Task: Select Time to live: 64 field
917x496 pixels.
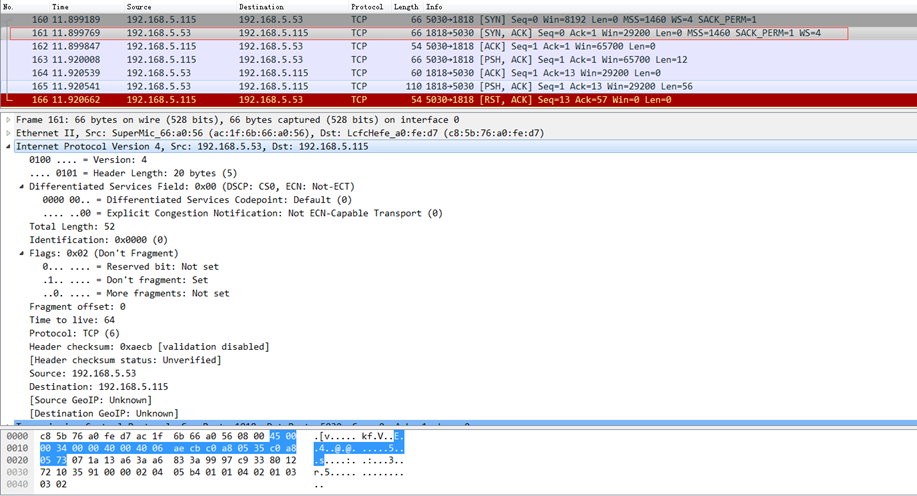Action: pos(72,320)
